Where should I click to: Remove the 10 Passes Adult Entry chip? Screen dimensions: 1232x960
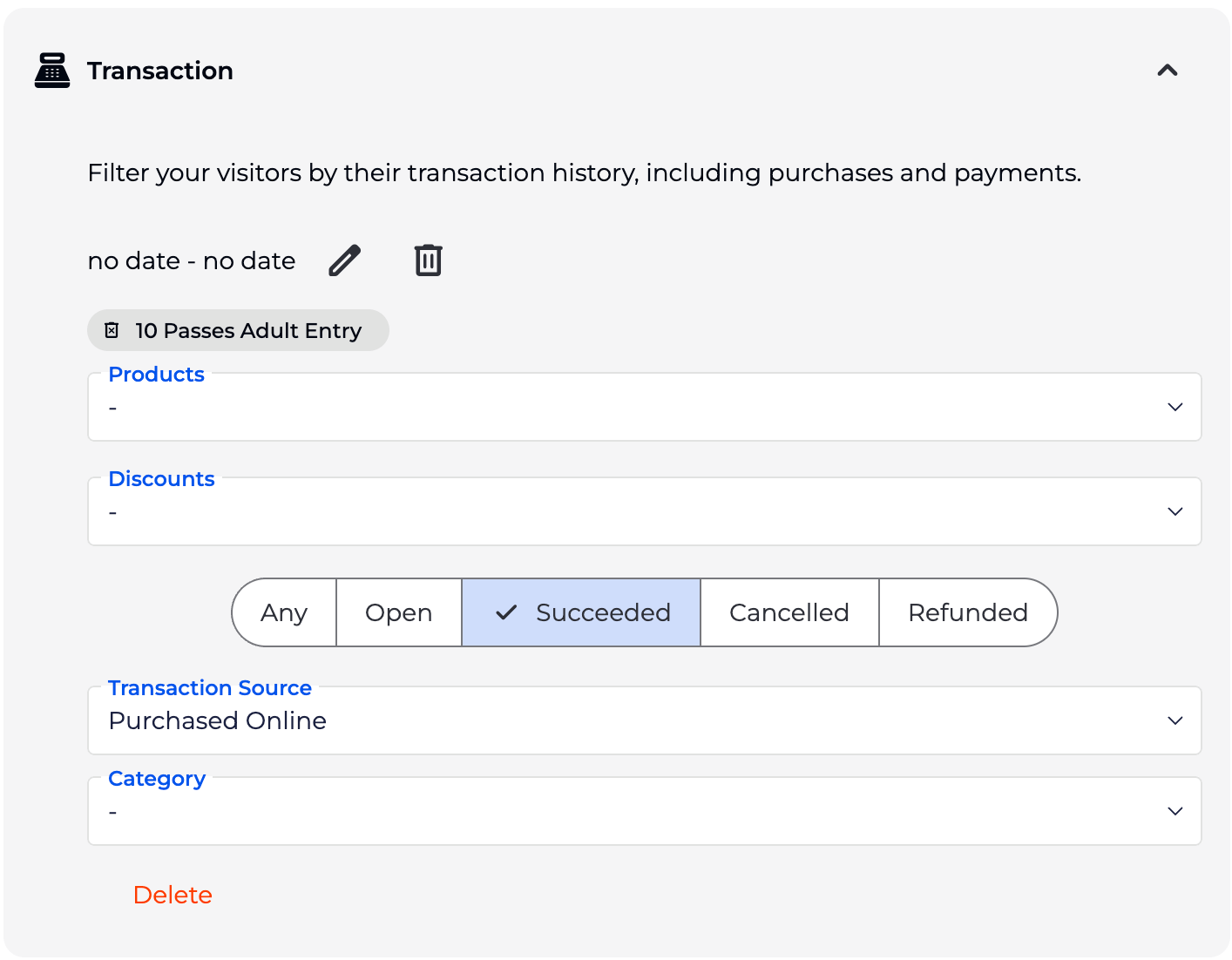(x=112, y=330)
